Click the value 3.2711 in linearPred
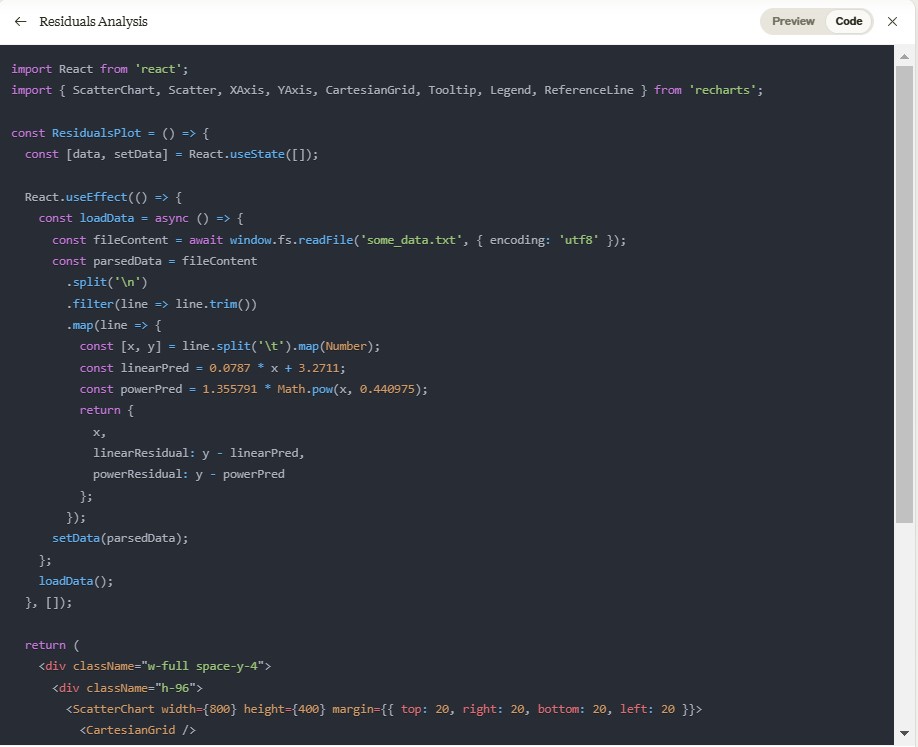 point(318,368)
